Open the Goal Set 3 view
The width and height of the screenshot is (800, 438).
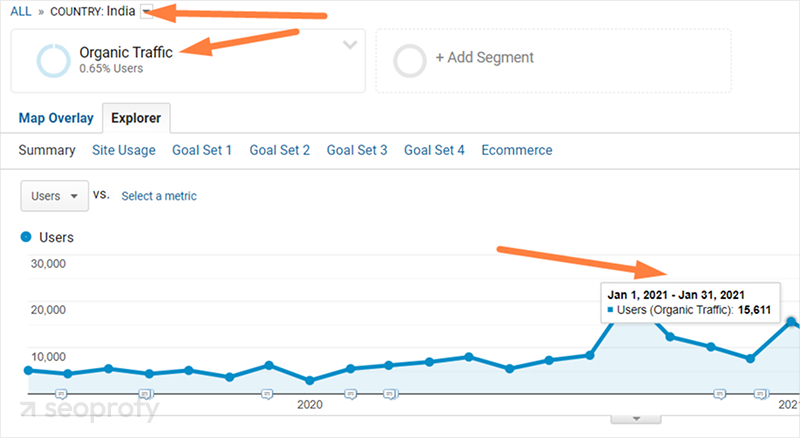[x=357, y=150]
